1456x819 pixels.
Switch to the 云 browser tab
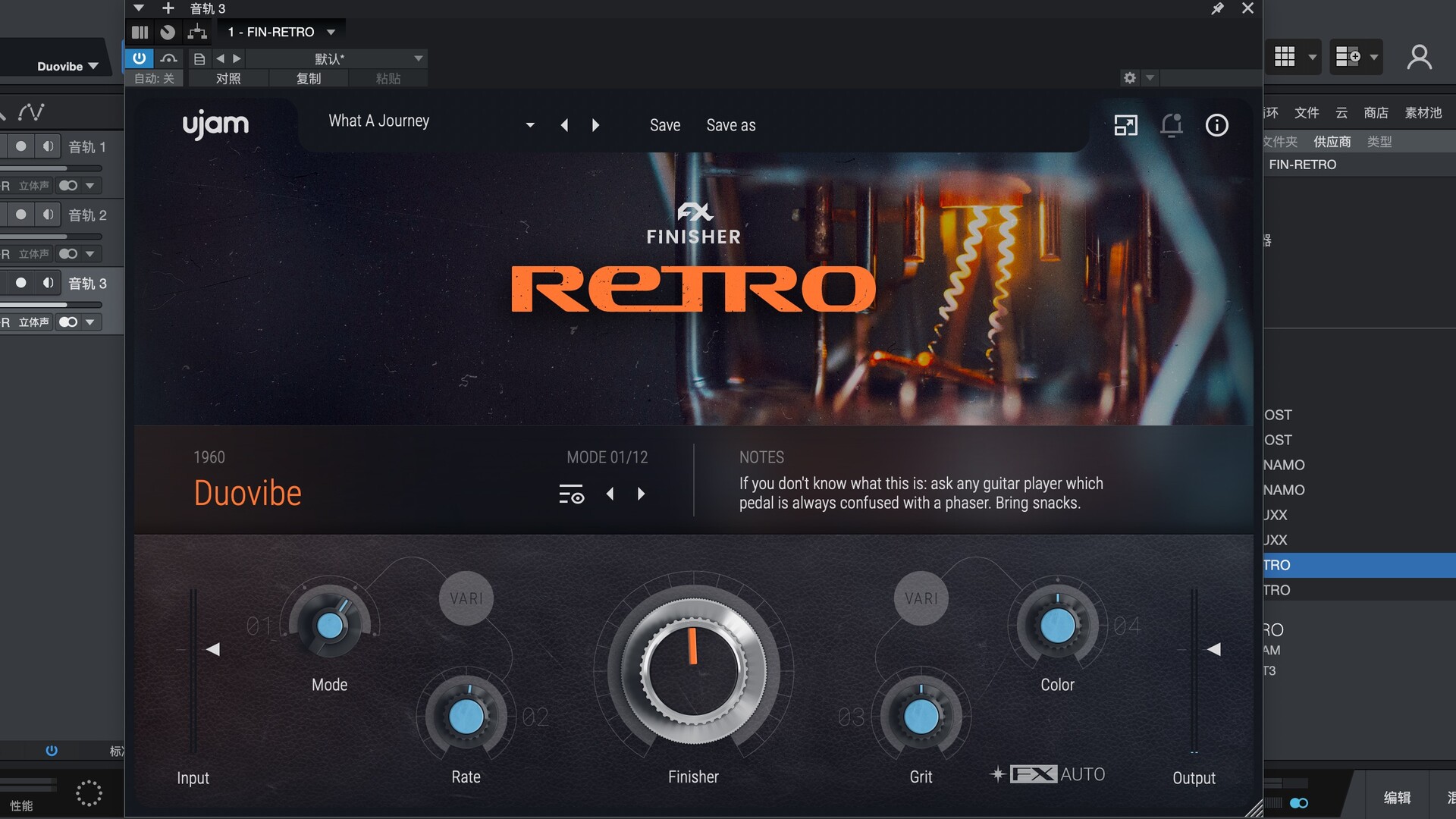[x=1341, y=112]
